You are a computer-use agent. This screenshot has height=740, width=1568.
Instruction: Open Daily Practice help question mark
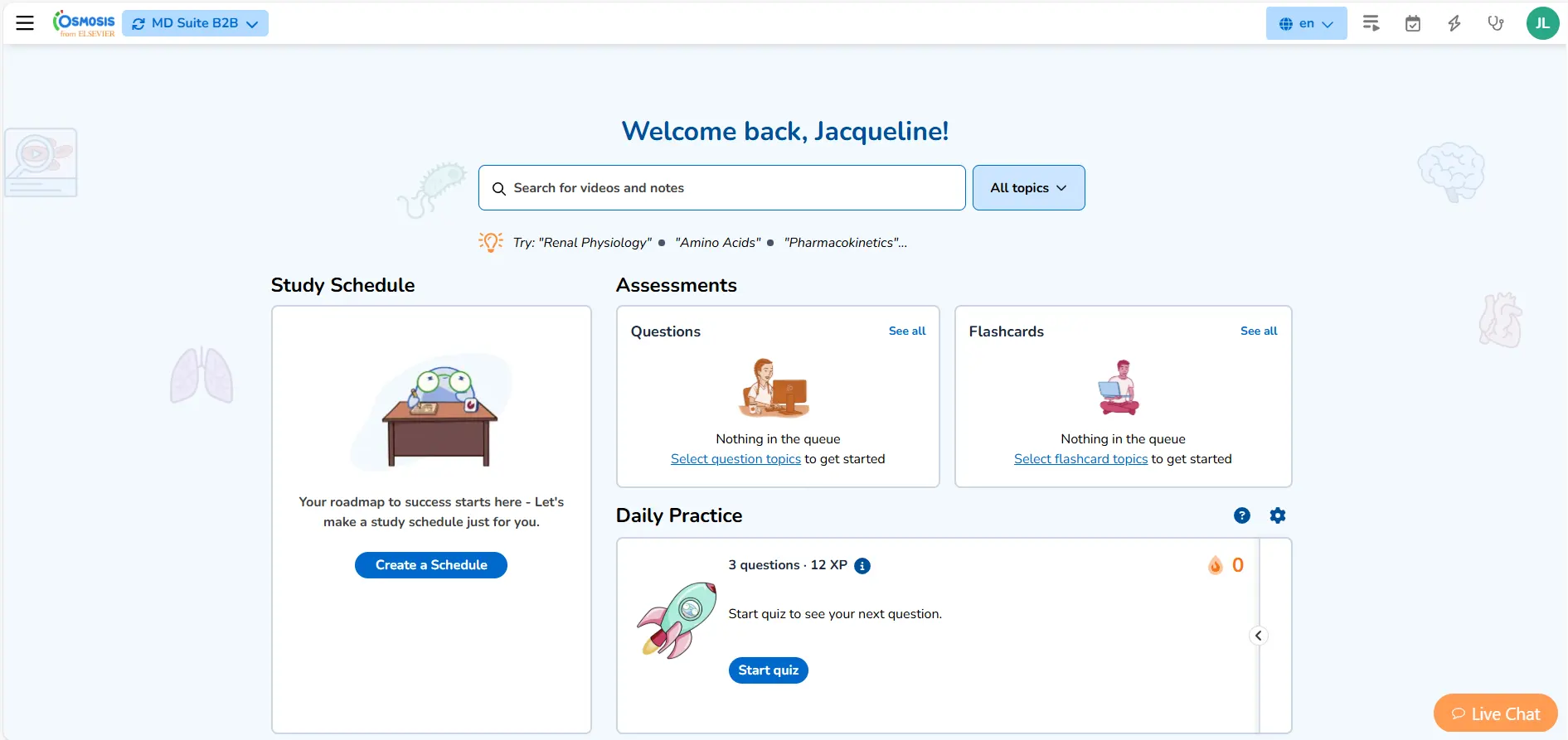(1241, 515)
